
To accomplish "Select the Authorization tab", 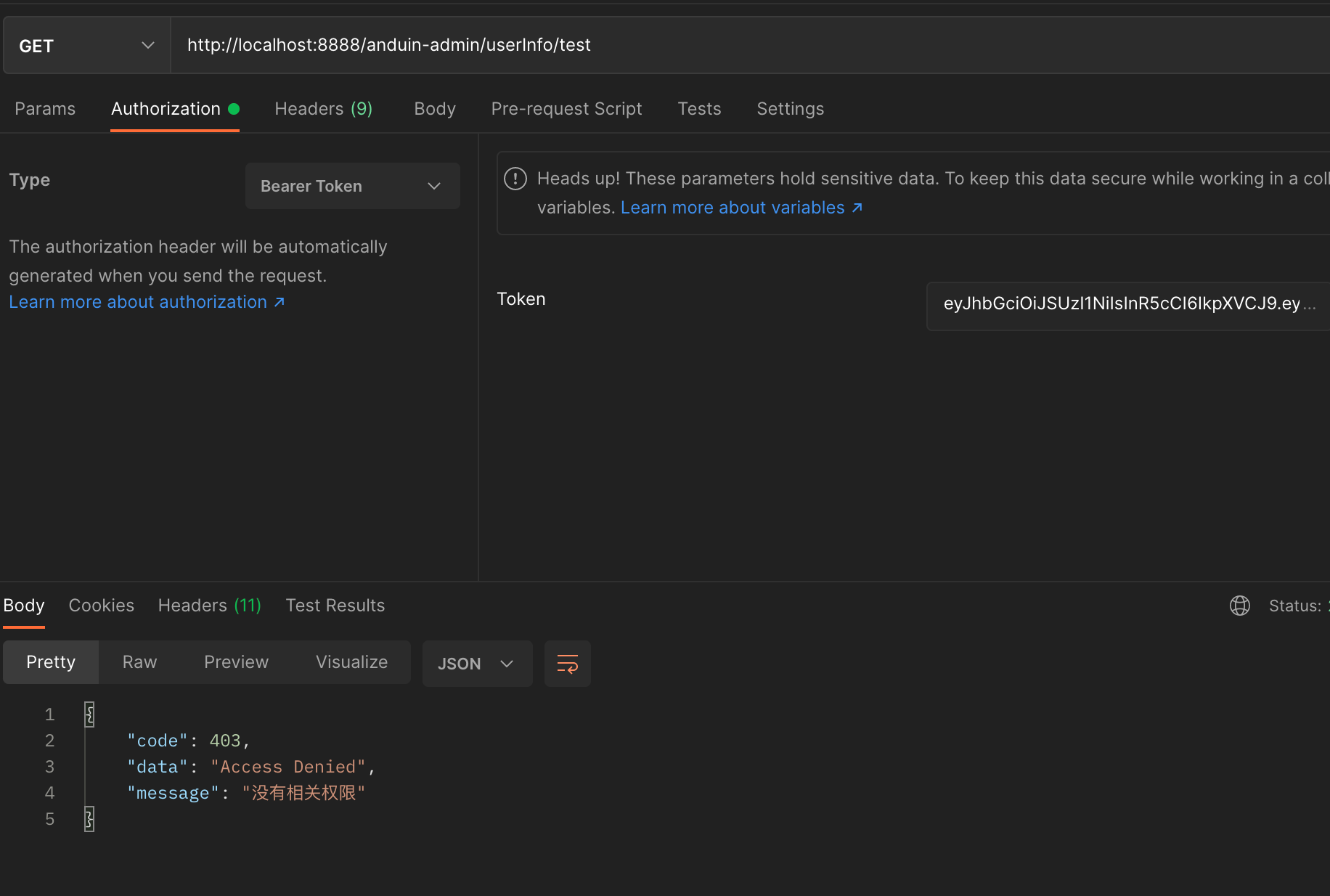I will coord(175,109).
